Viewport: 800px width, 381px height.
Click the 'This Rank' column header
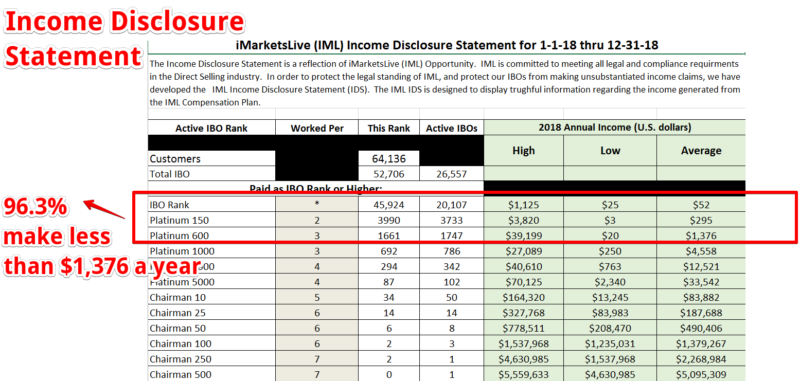click(389, 128)
